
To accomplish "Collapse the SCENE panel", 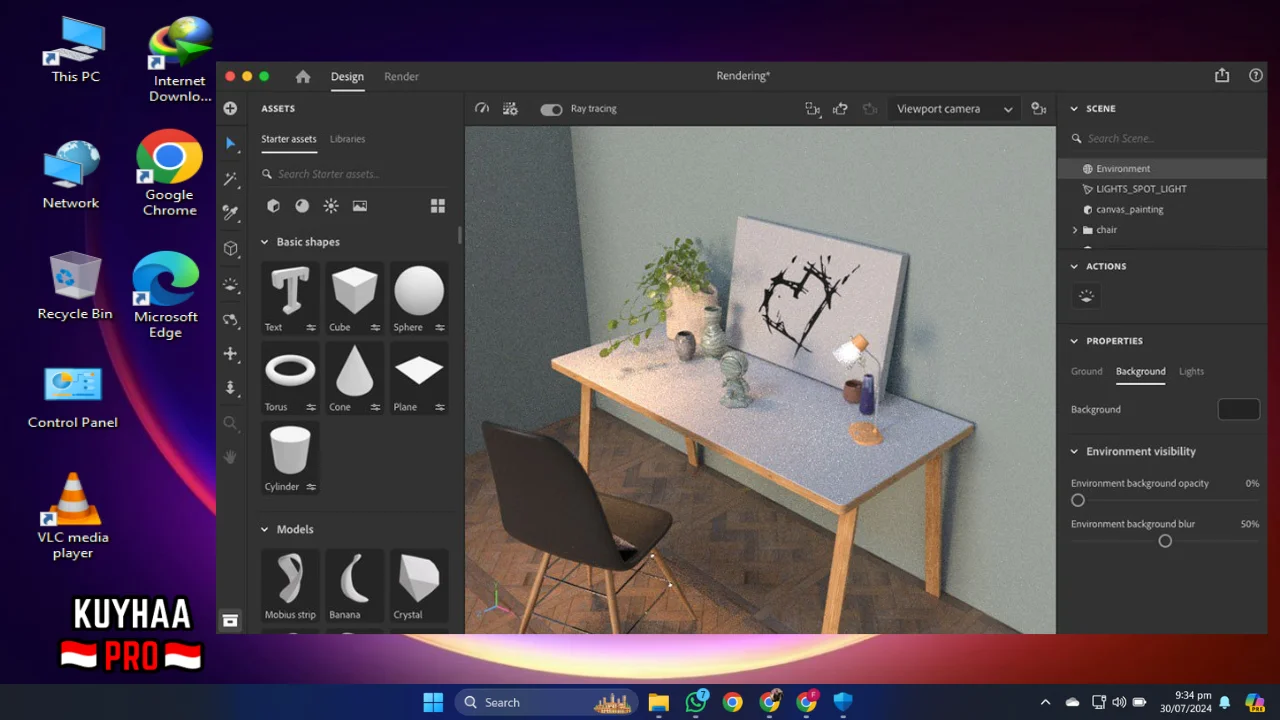I will click(1075, 108).
